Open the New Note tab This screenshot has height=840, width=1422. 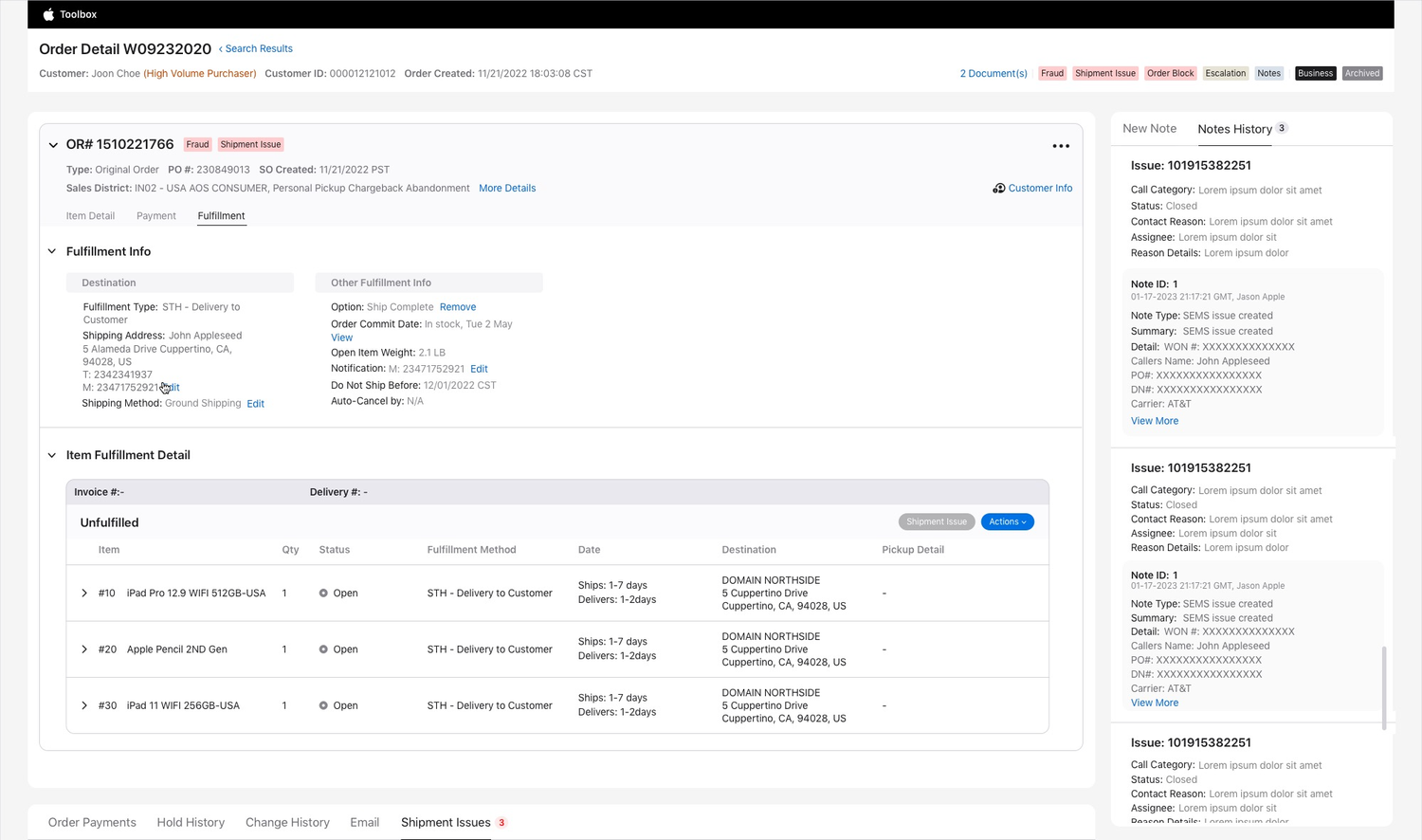click(1149, 129)
